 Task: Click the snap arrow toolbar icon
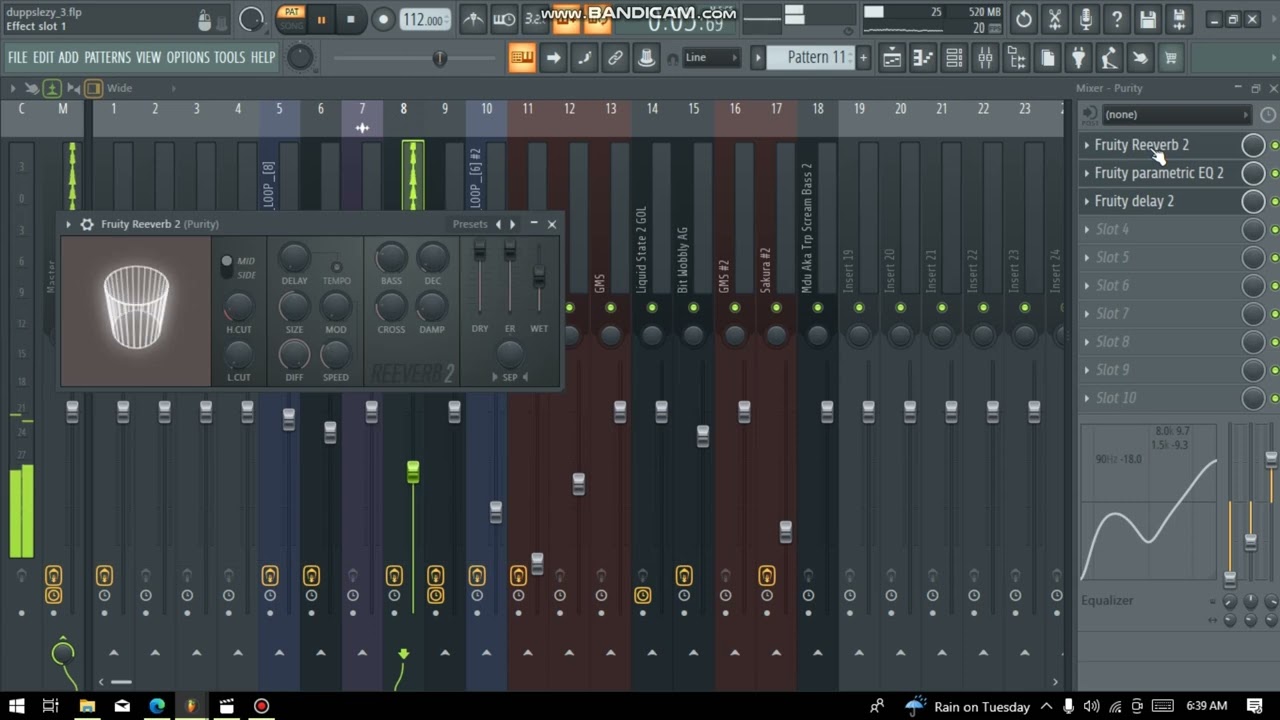[553, 58]
